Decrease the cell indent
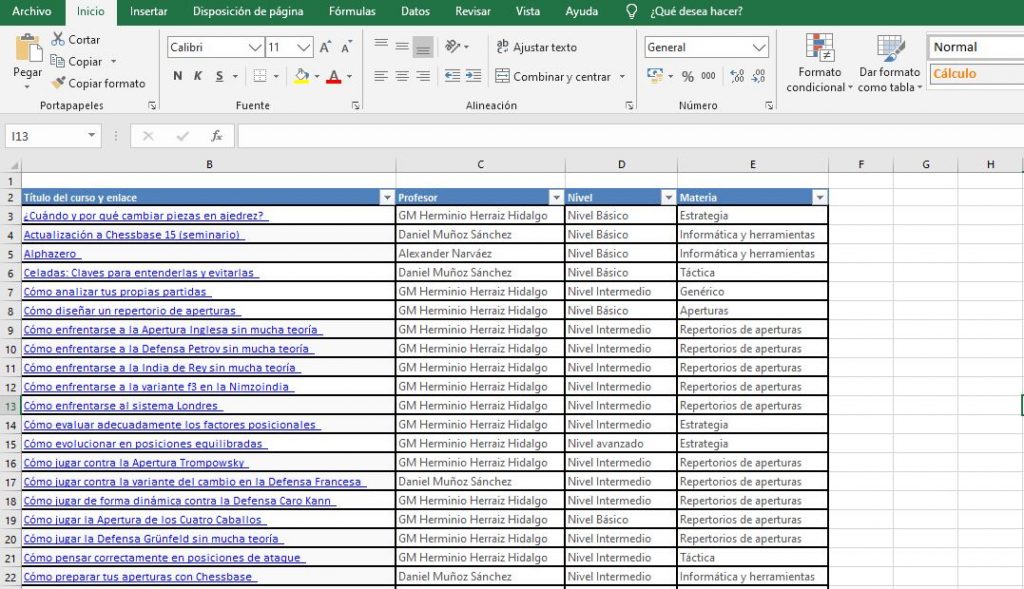This screenshot has width=1024, height=589. click(452, 76)
